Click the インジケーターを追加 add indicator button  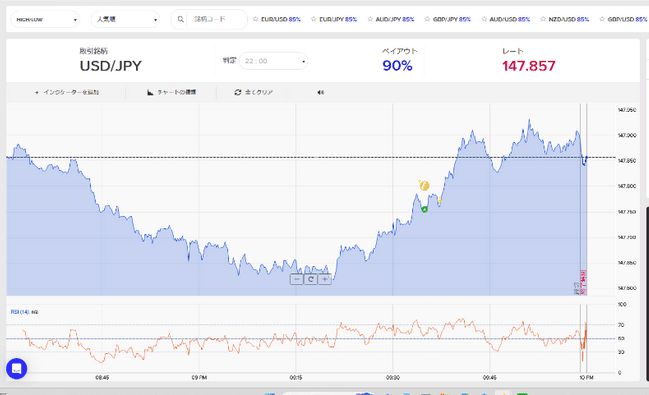(67, 92)
